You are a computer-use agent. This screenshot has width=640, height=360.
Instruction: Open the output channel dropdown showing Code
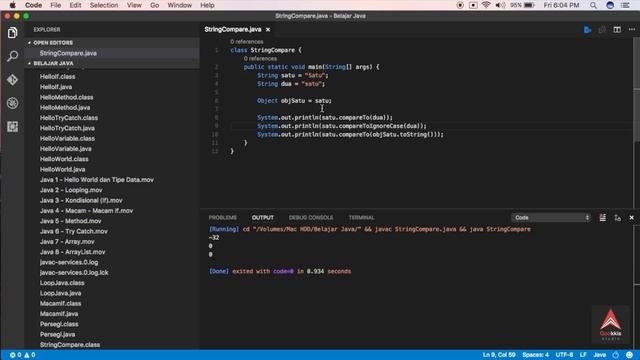pos(551,218)
